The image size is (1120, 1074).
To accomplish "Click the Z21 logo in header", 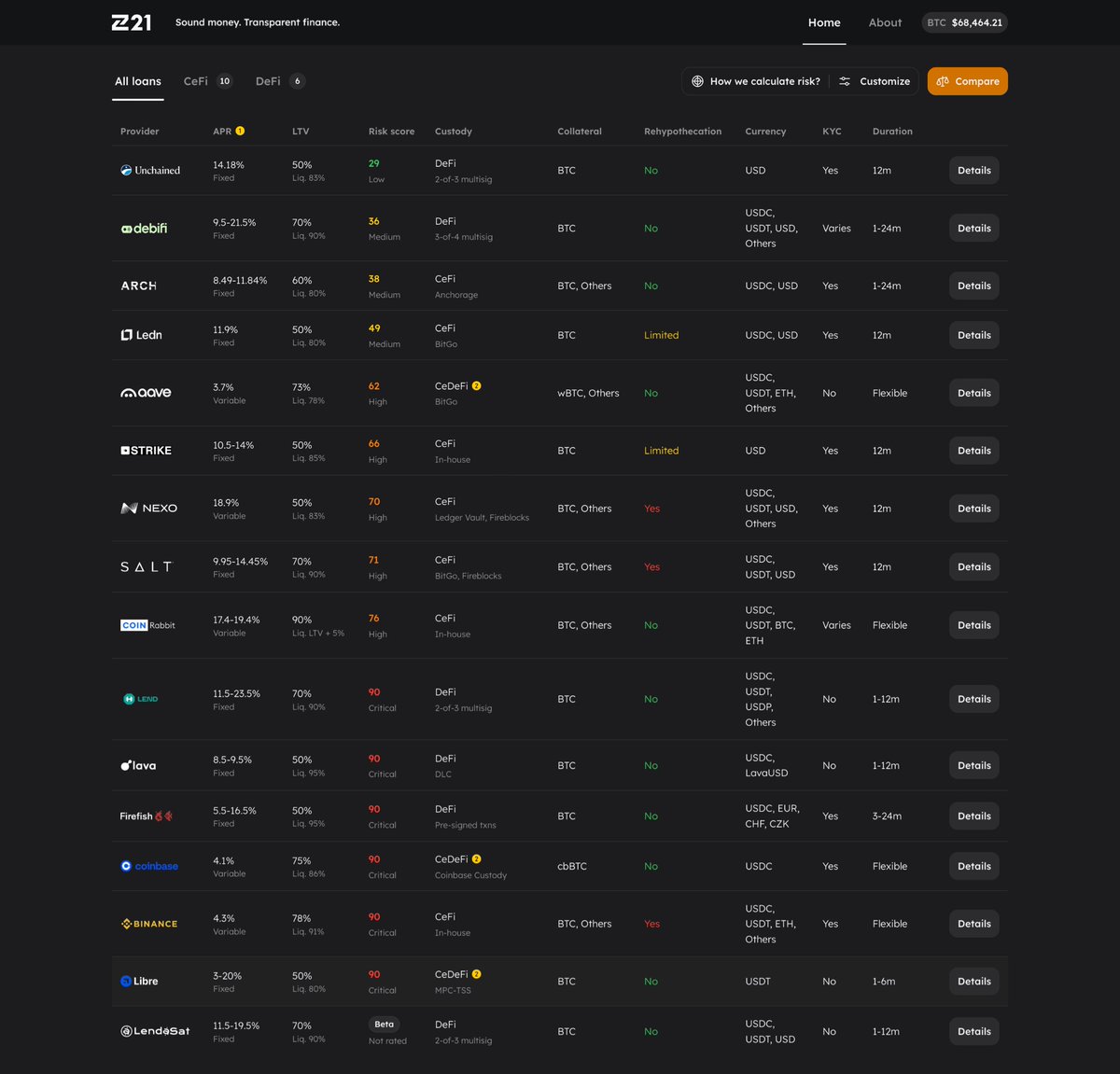I will pos(132,22).
